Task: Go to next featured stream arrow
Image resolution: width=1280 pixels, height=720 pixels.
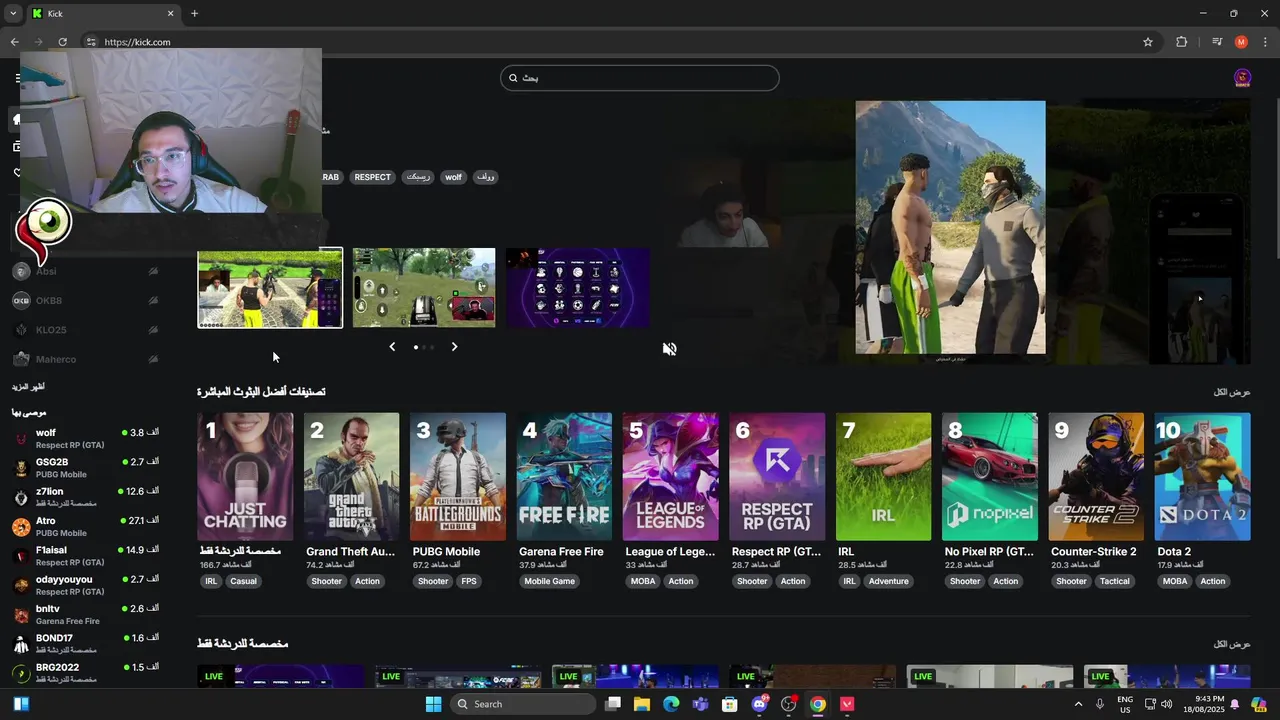Action: click(454, 347)
